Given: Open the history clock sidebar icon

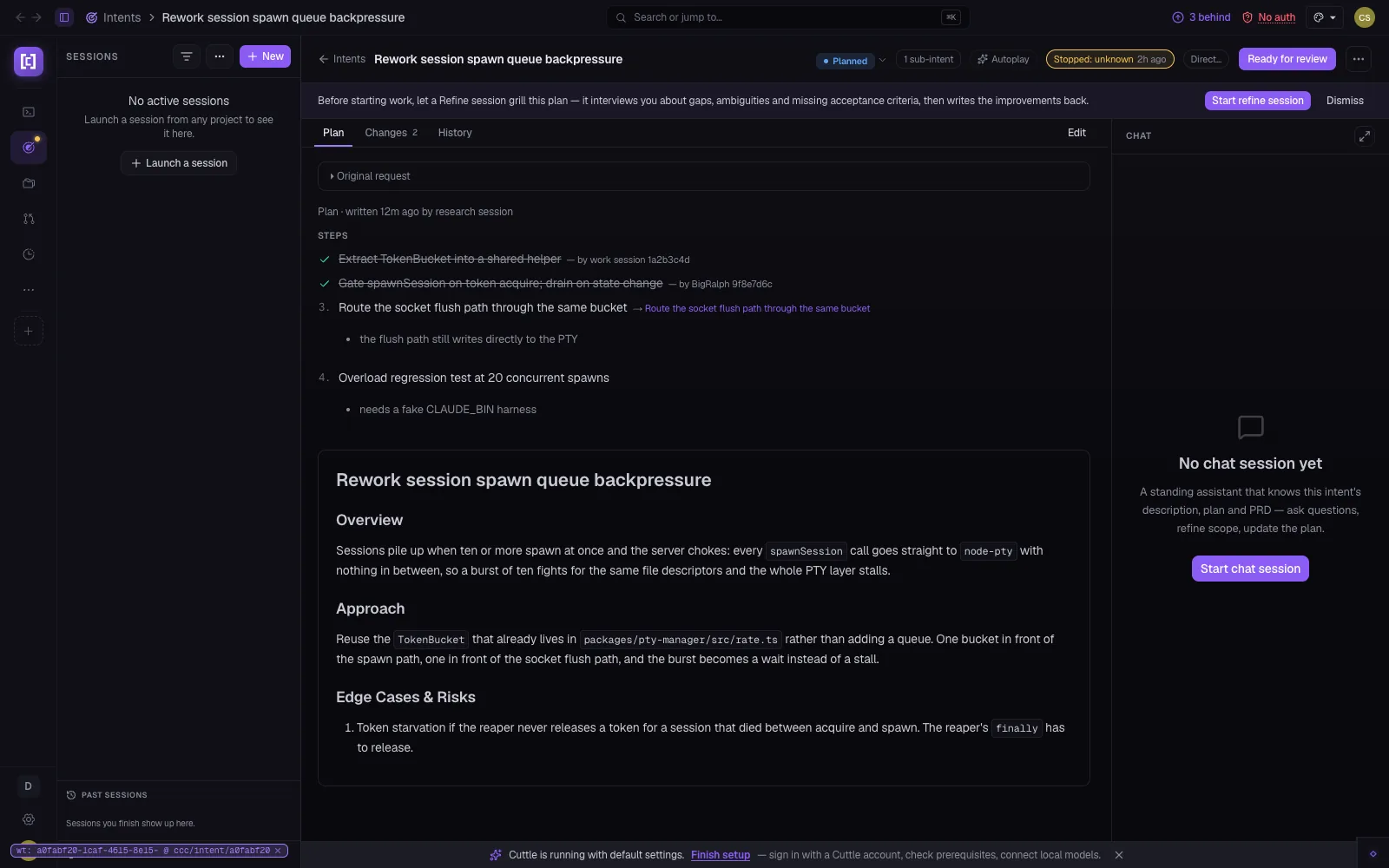Looking at the screenshot, I should coord(29,254).
